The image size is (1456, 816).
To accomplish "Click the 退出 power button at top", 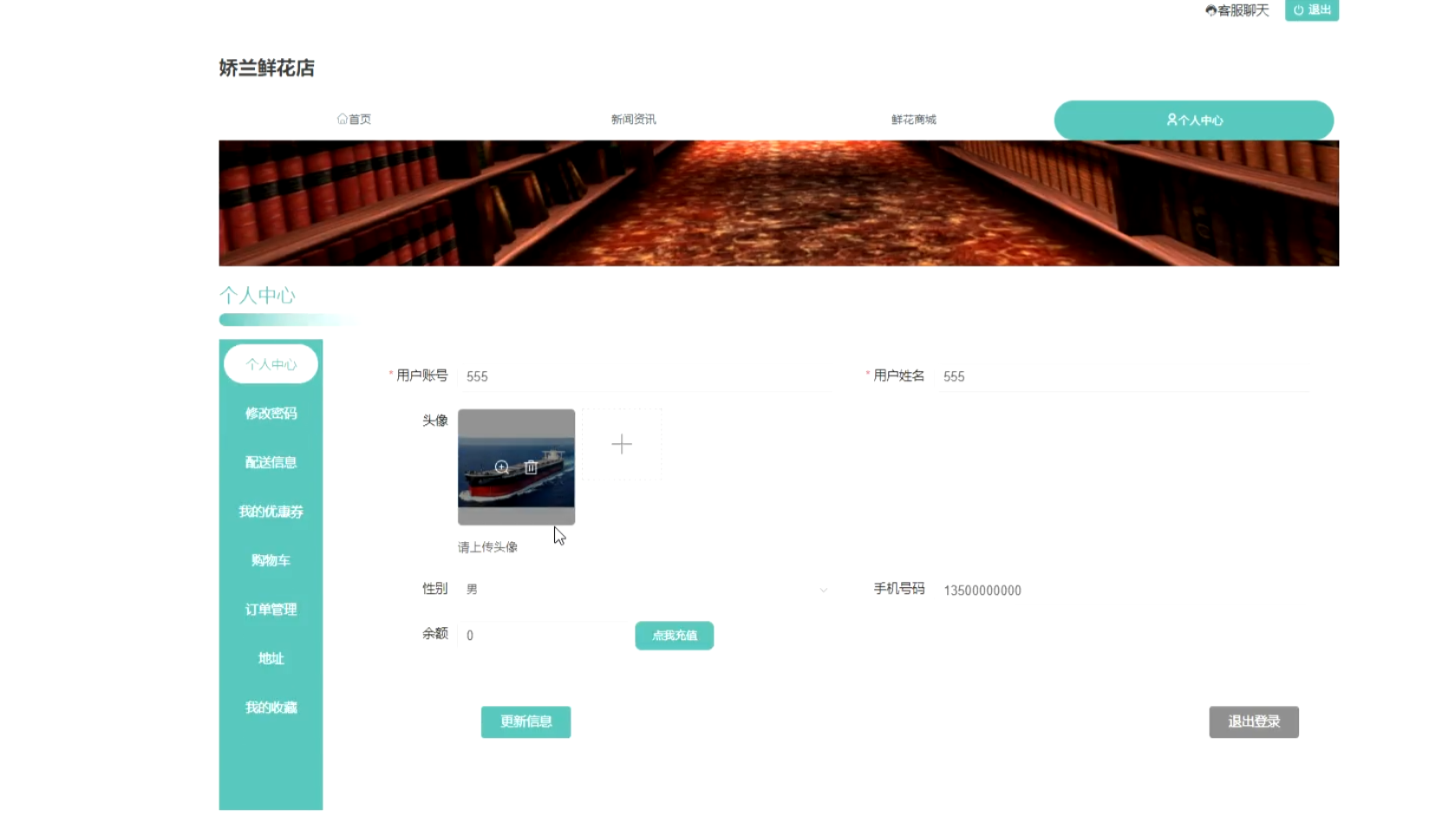I will [1311, 10].
